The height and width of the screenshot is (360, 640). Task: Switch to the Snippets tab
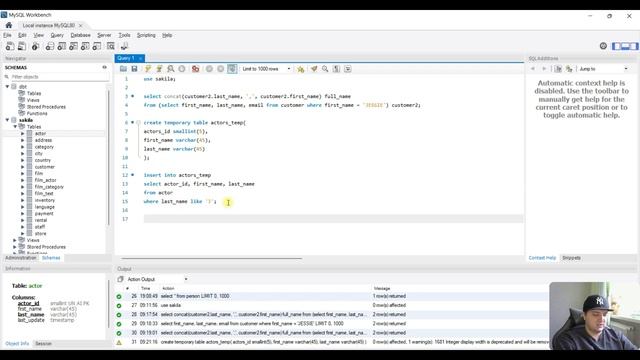(571, 258)
